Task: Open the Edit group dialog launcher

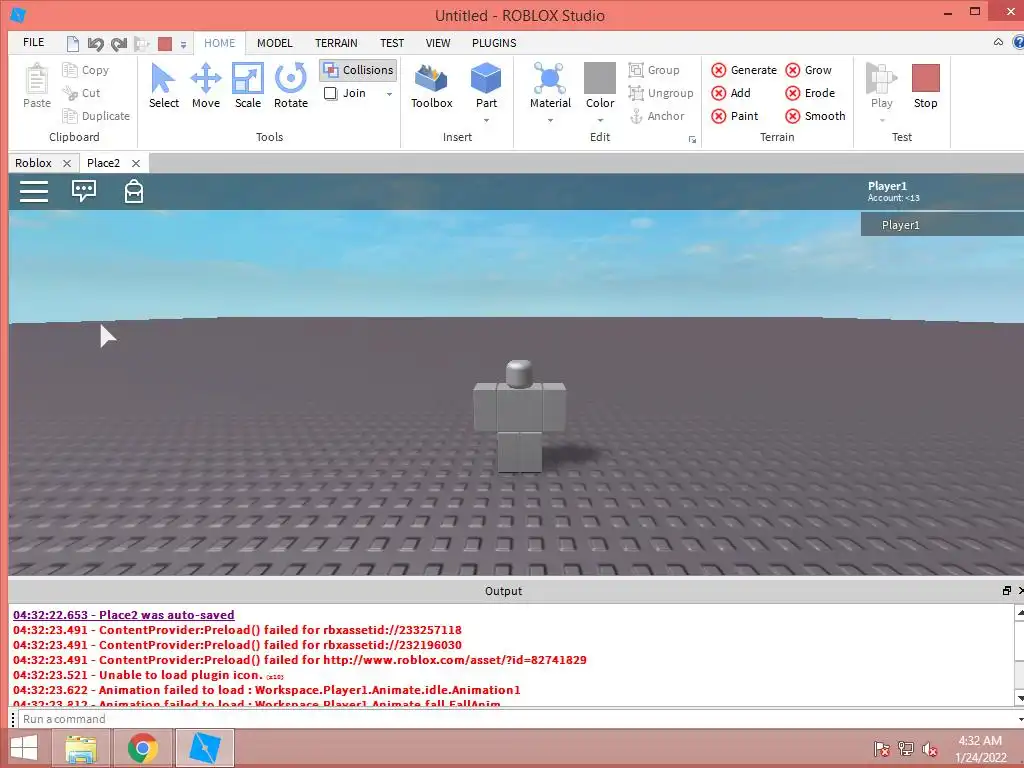Action: point(692,139)
